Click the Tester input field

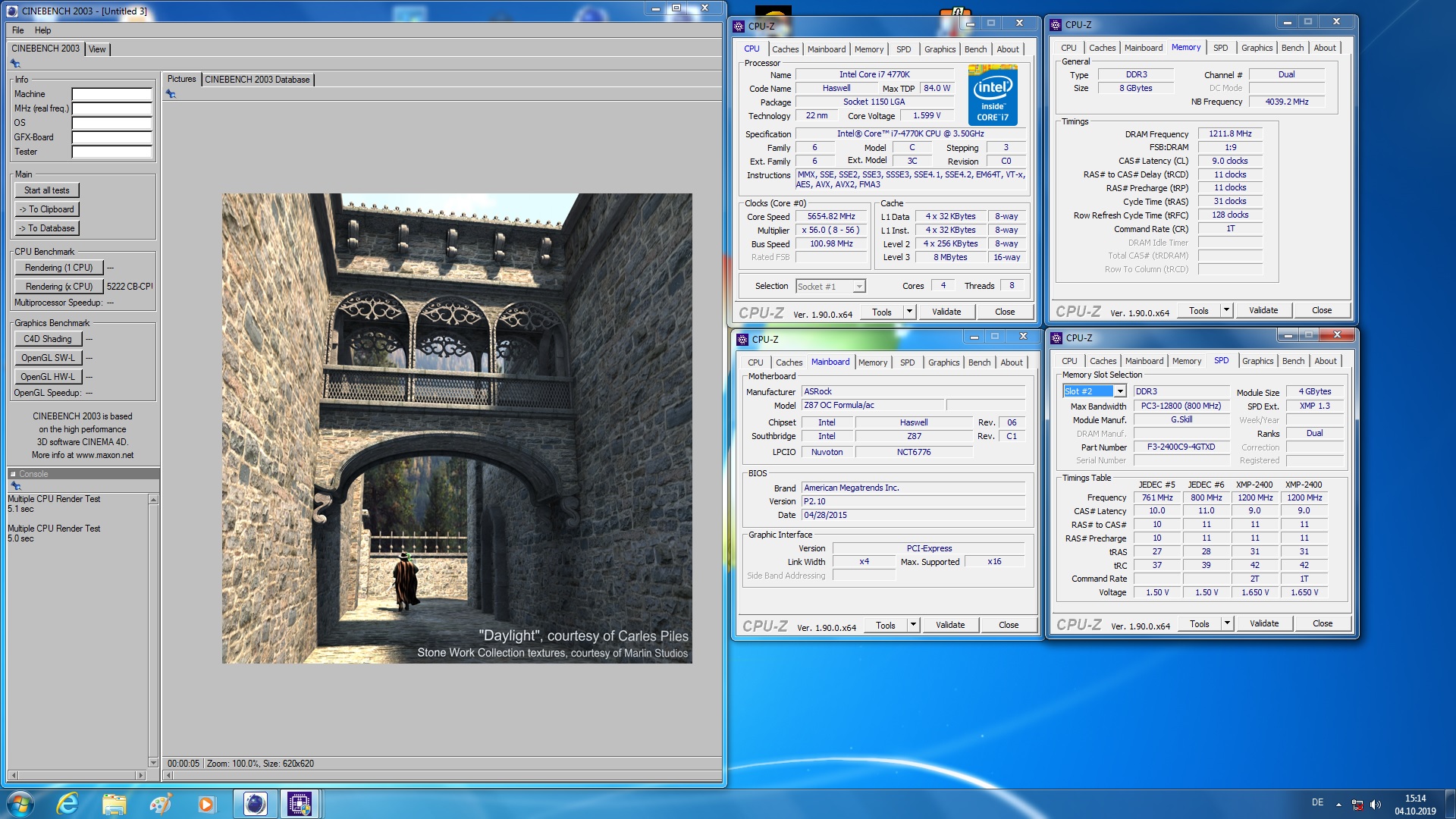click(x=111, y=152)
